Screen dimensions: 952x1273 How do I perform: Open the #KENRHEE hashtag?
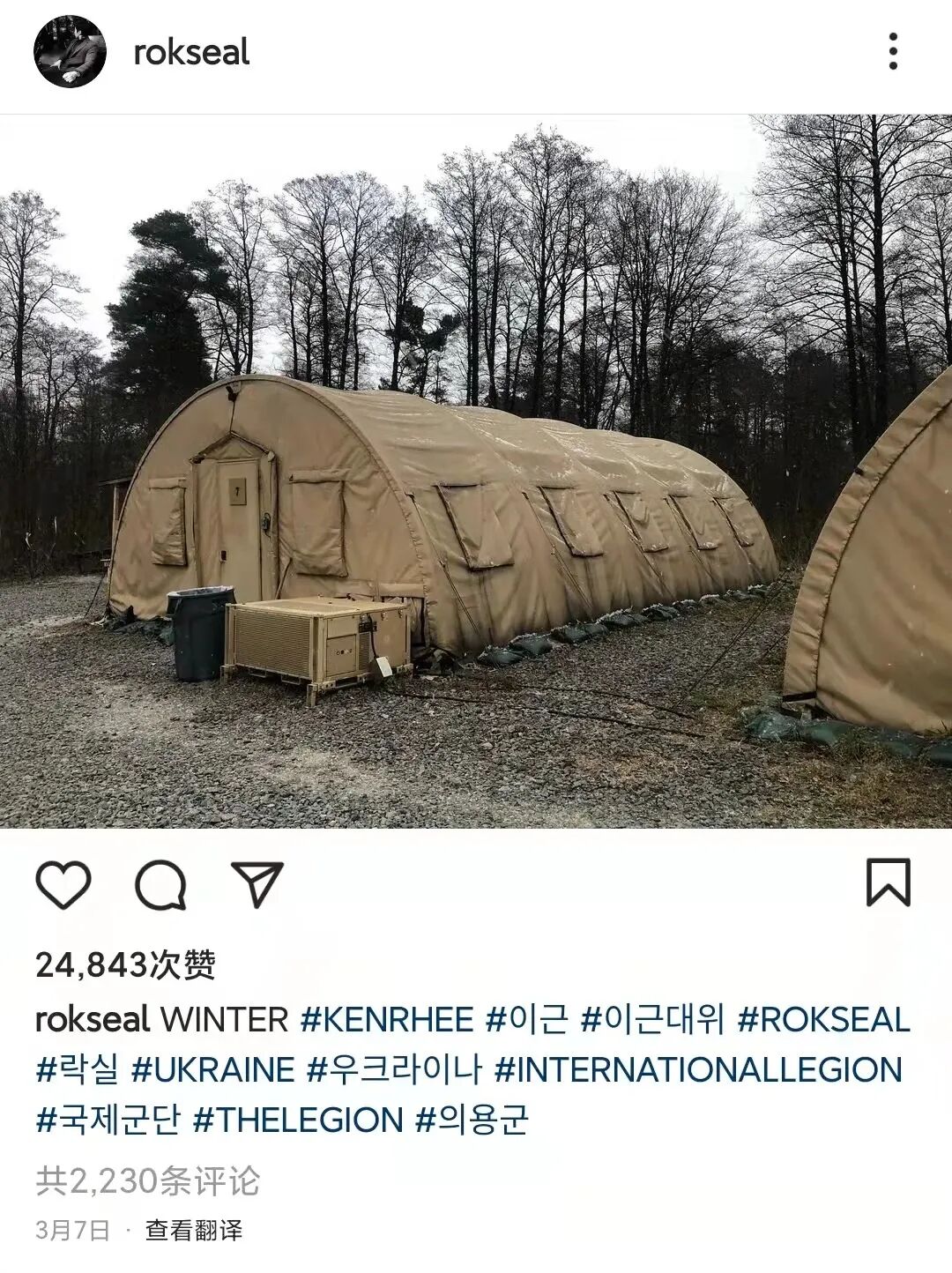coord(387,1020)
